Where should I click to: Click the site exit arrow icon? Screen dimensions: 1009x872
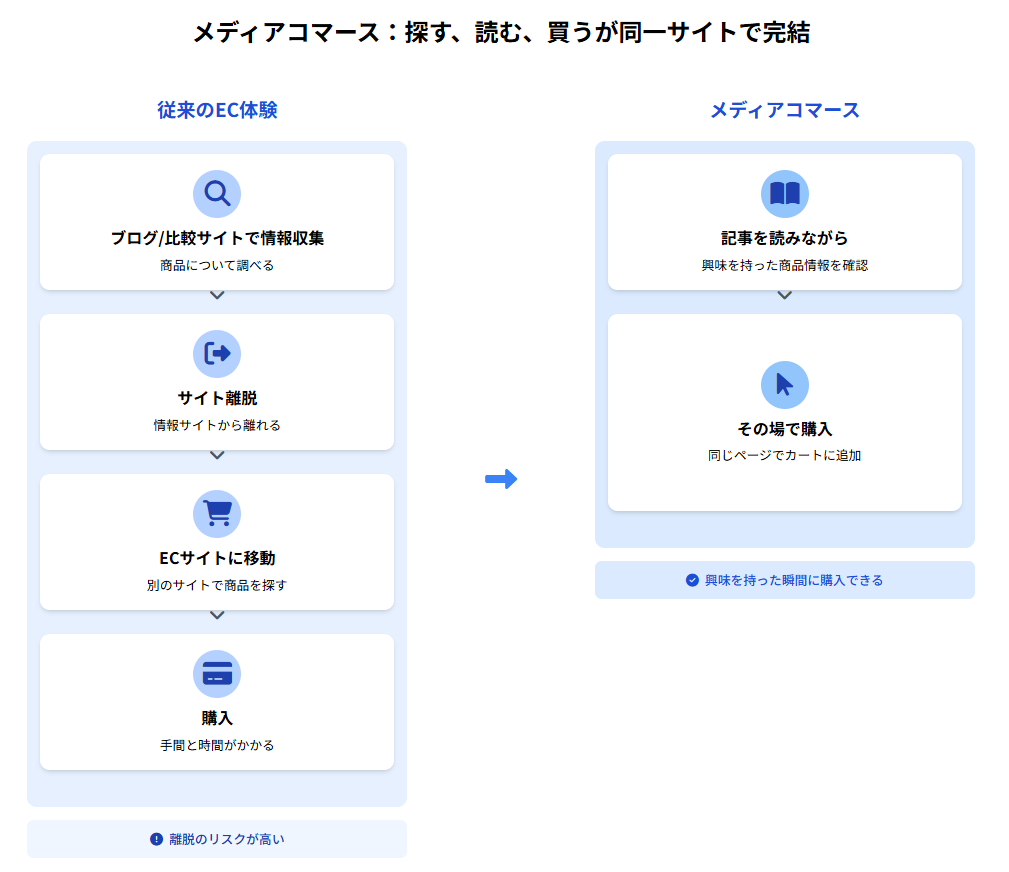coord(217,353)
